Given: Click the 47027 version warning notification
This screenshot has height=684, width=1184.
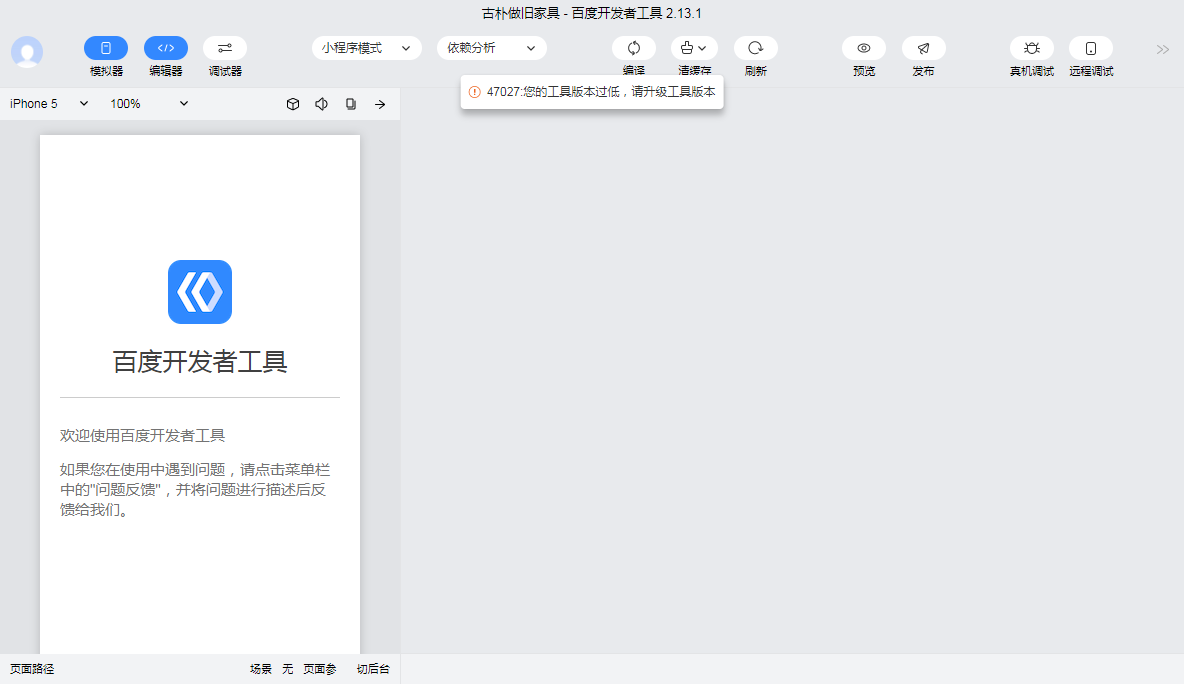Looking at the screenshot, I should [592, 92].
